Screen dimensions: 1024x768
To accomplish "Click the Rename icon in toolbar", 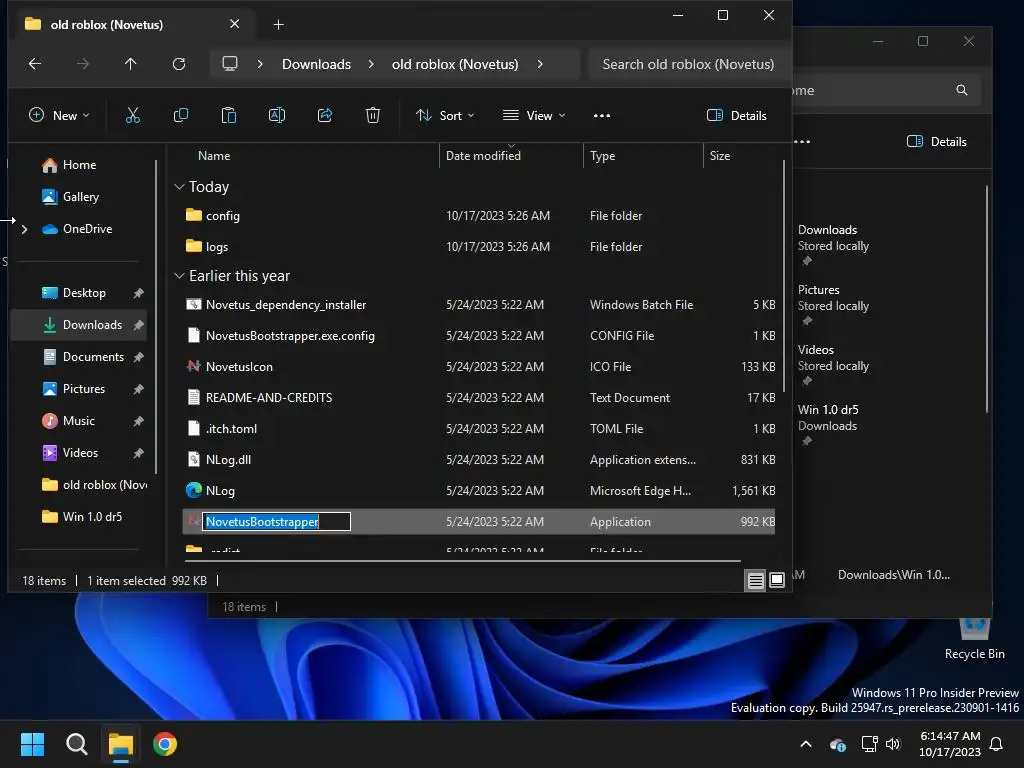I will tap(277, 116).
